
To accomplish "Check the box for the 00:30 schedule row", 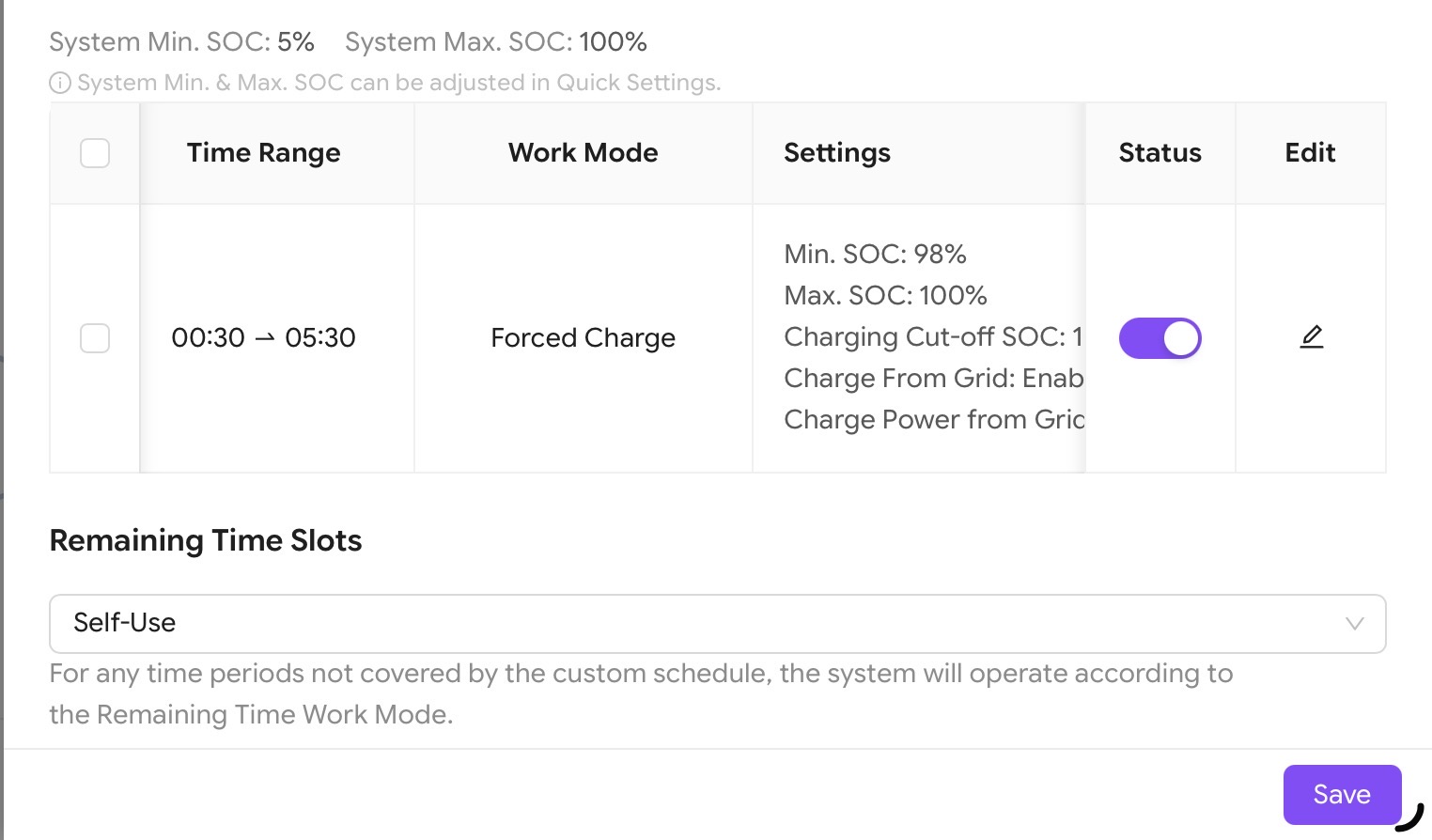I will click(95, 338).
